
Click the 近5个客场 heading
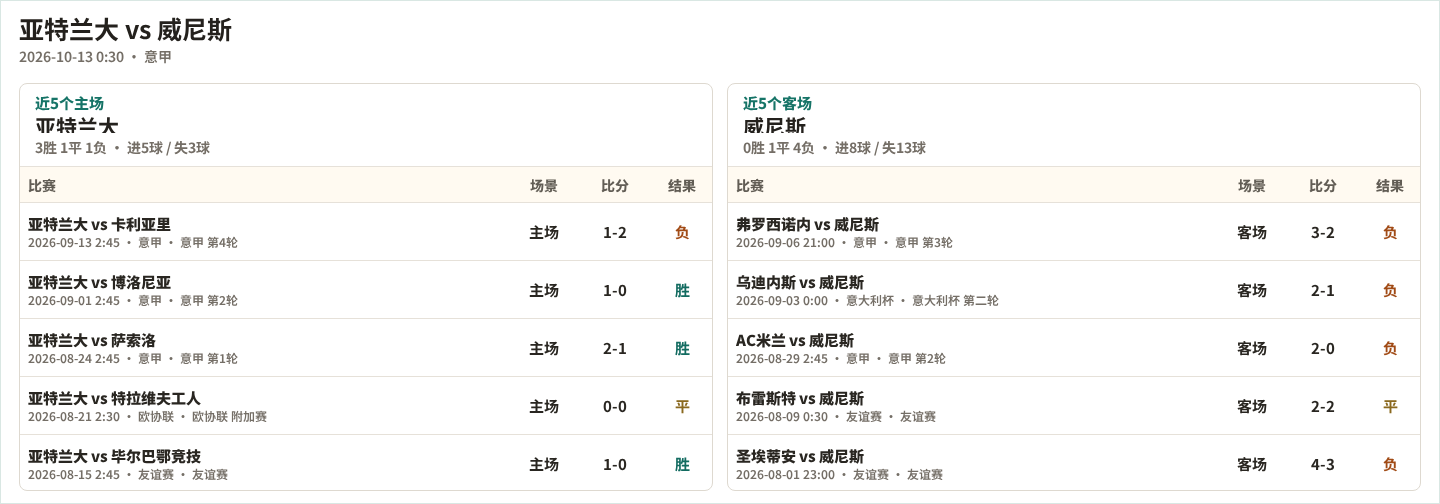point(777,103)
